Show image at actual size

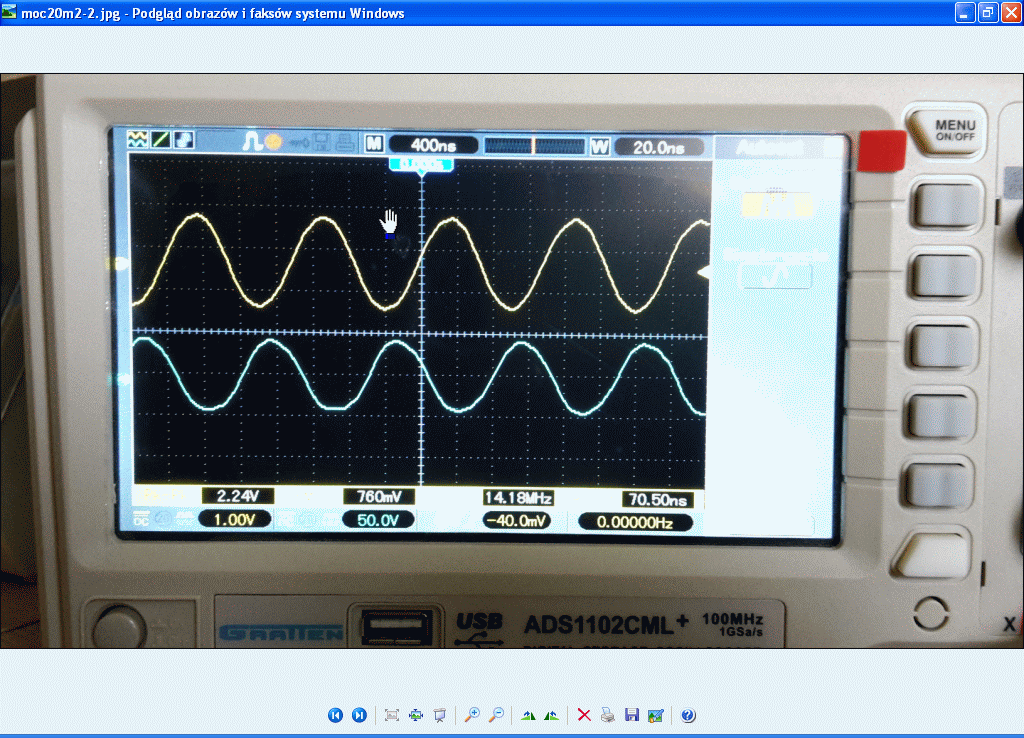pos(416,715)
